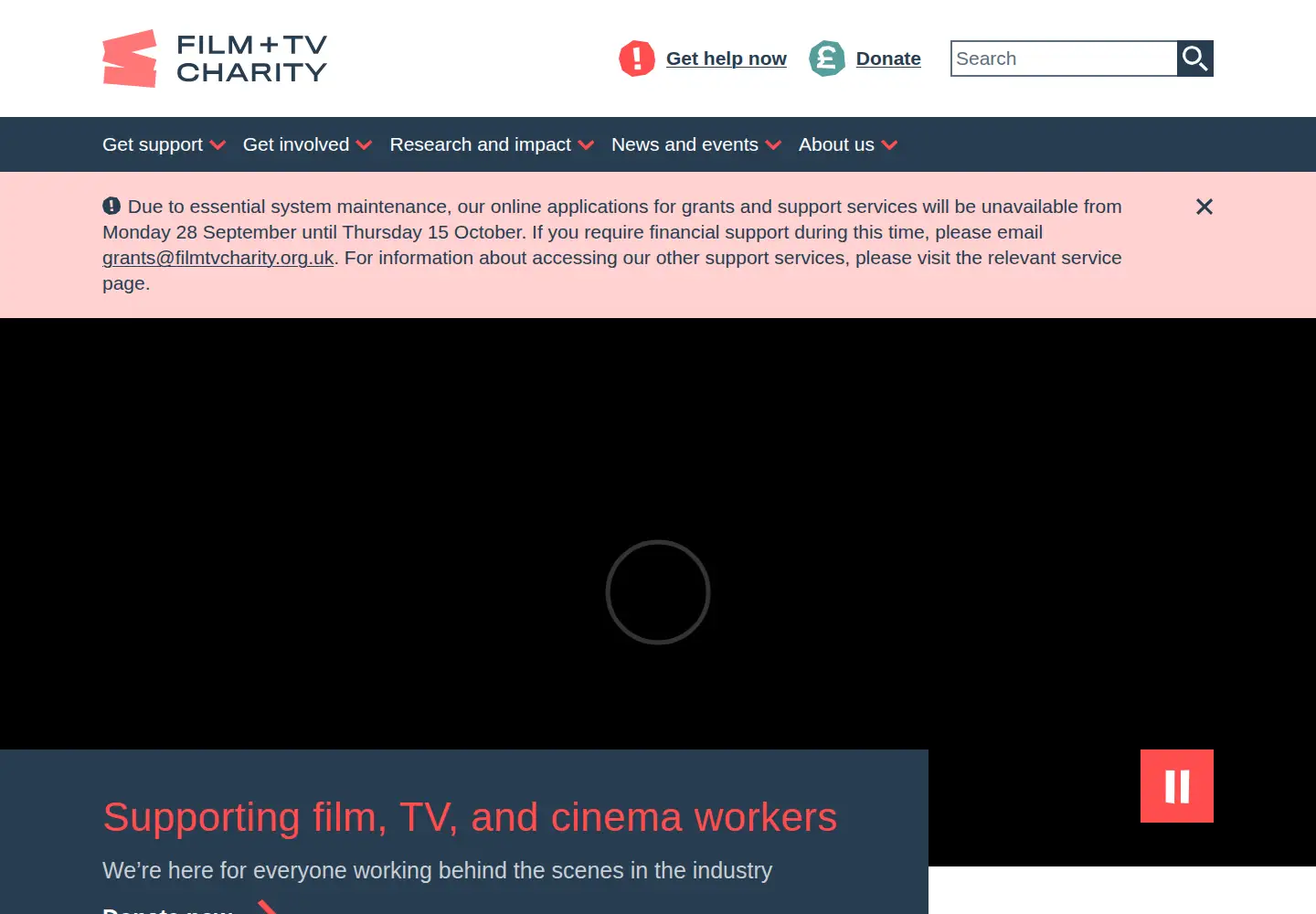
Task: Open the Get involved menu
Action: coord(296,144)
